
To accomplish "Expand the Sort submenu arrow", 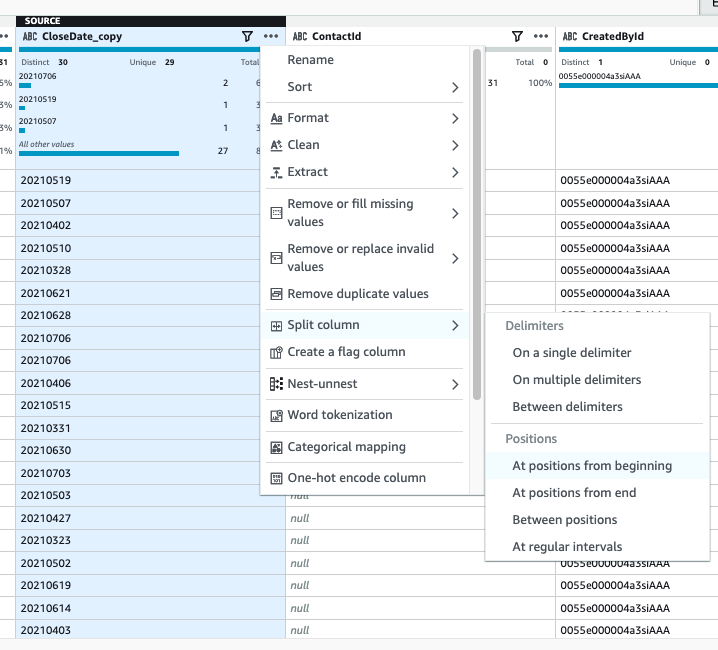I will (x=455, y=87).
